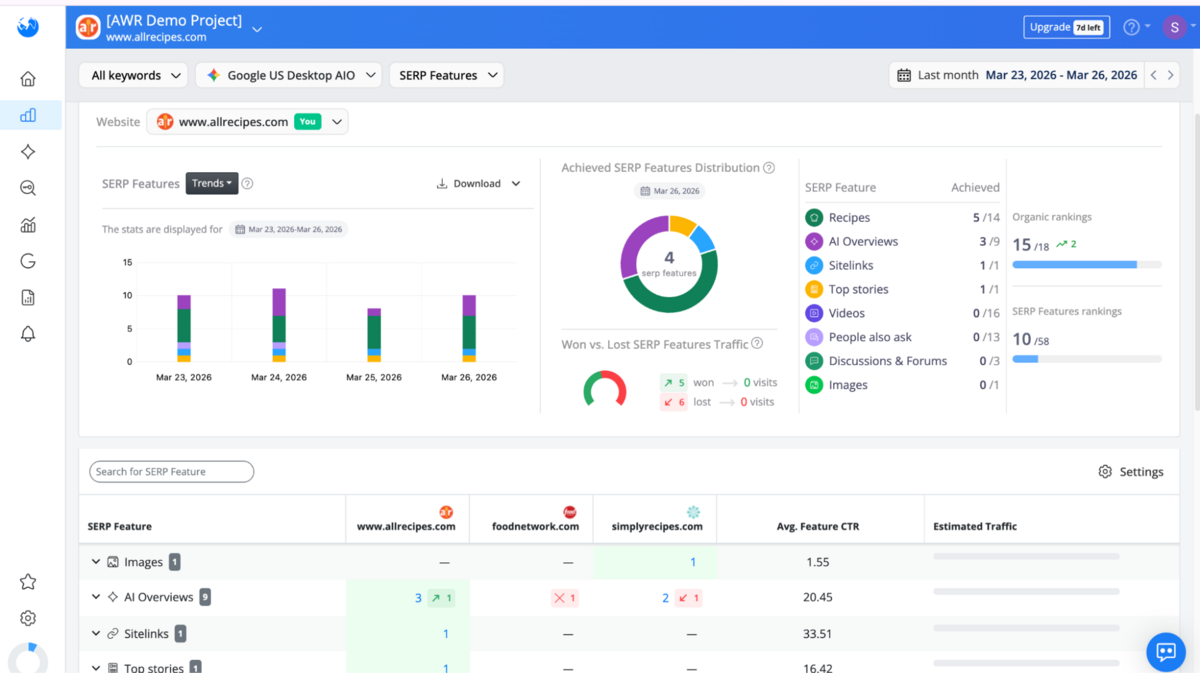
Task: Click the AWR logo at top left
Action: (28, 27)
